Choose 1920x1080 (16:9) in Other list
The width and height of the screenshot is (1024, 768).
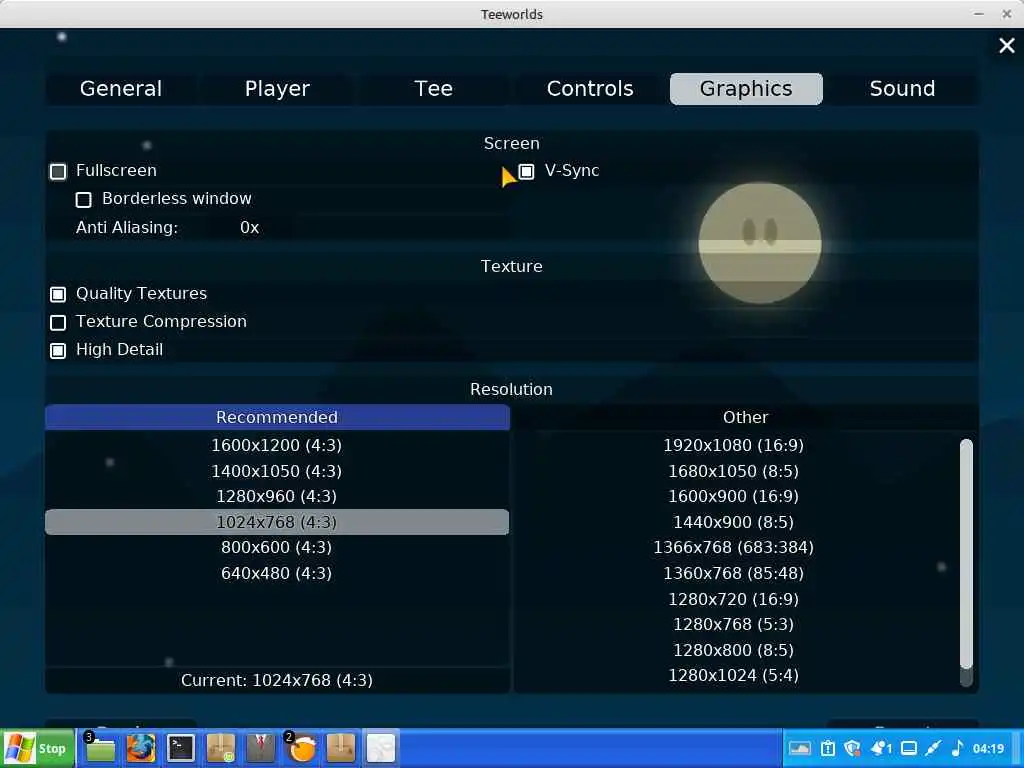733,445
